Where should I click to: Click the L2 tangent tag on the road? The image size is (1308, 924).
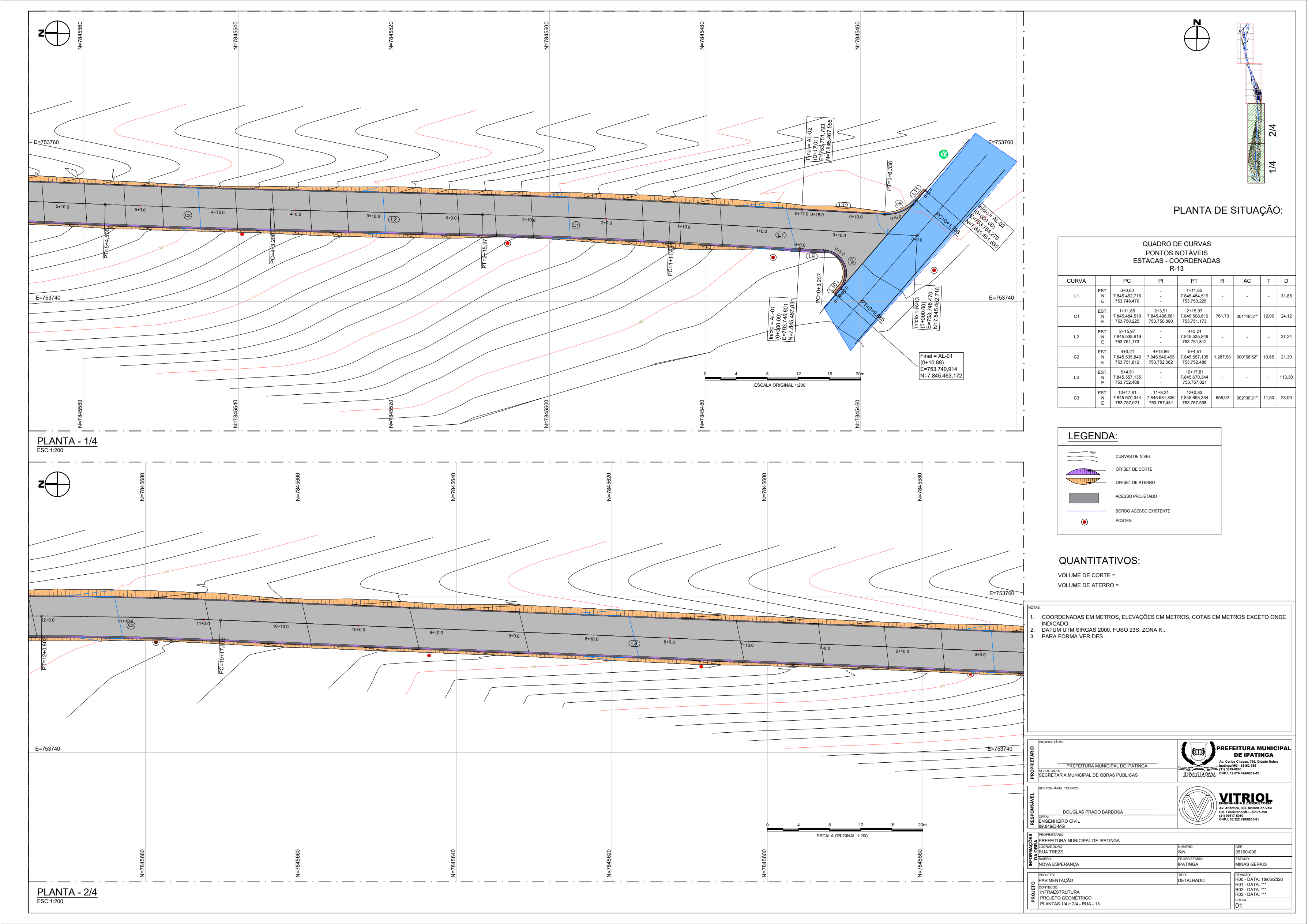394,219
